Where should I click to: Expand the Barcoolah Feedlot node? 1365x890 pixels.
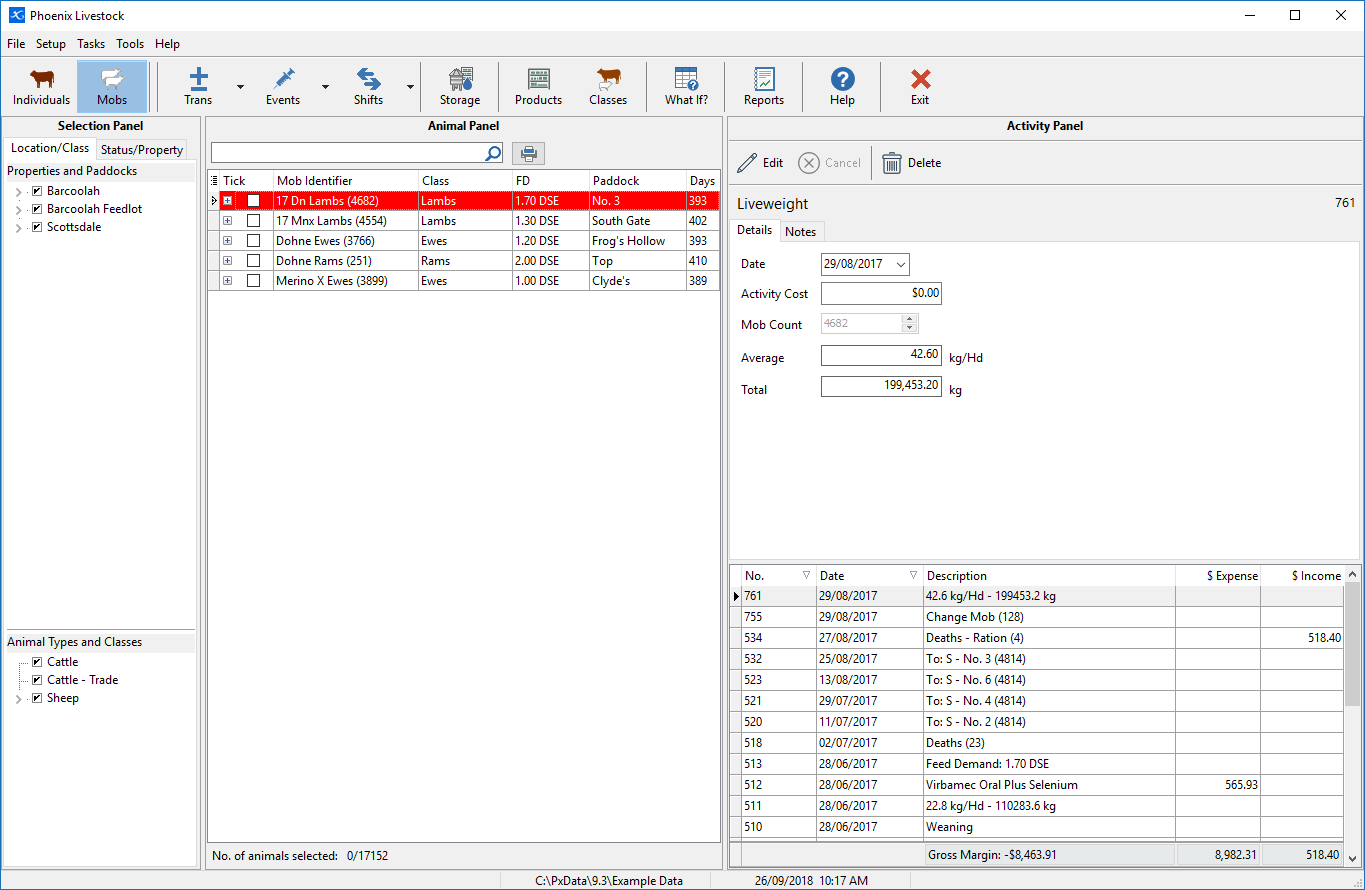(18, 210)
